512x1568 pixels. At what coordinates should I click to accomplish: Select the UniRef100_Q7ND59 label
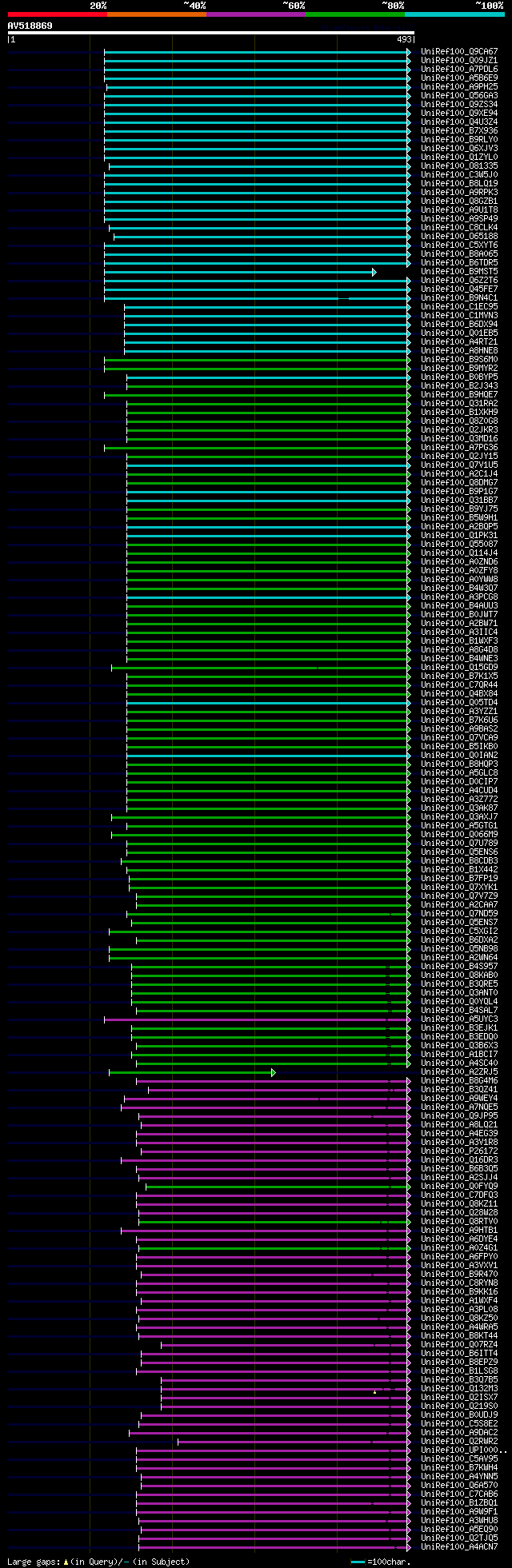point(459,914)
